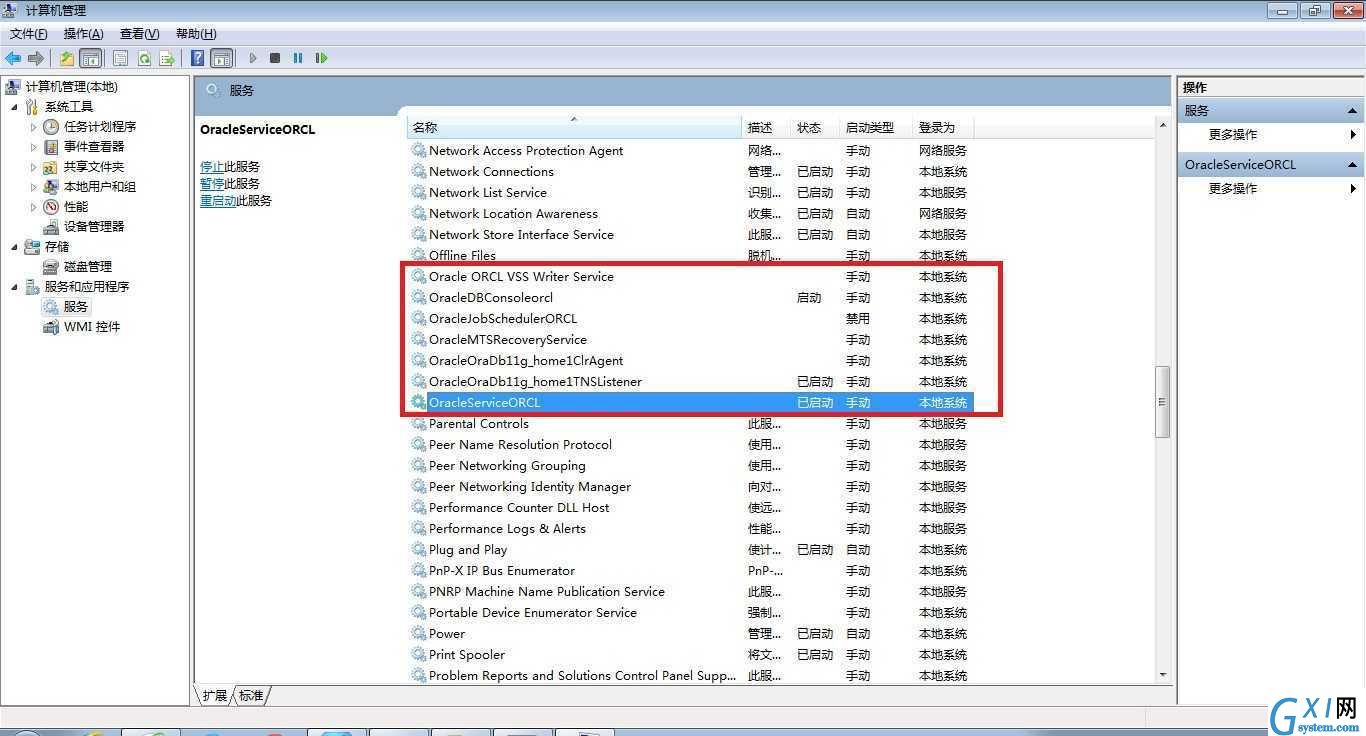This screenshot has width=1366, height=736.
Task: Click the services list scrollbar up arrow
Action: click(1162, 126)
